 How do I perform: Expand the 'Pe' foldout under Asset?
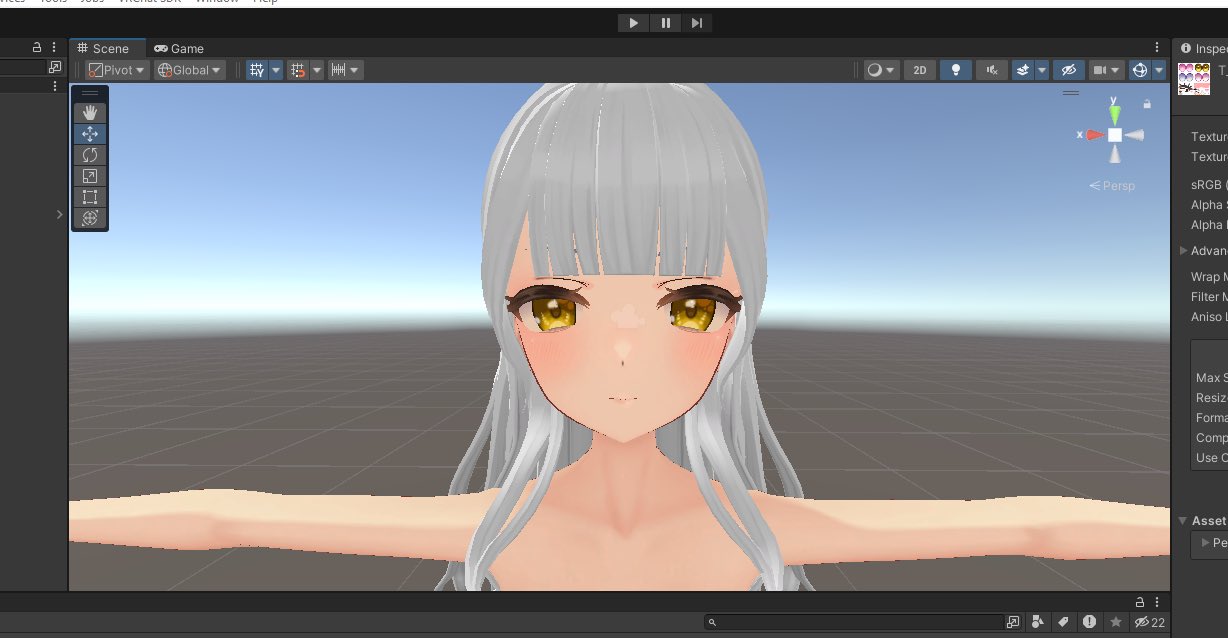coord(1205,543)
